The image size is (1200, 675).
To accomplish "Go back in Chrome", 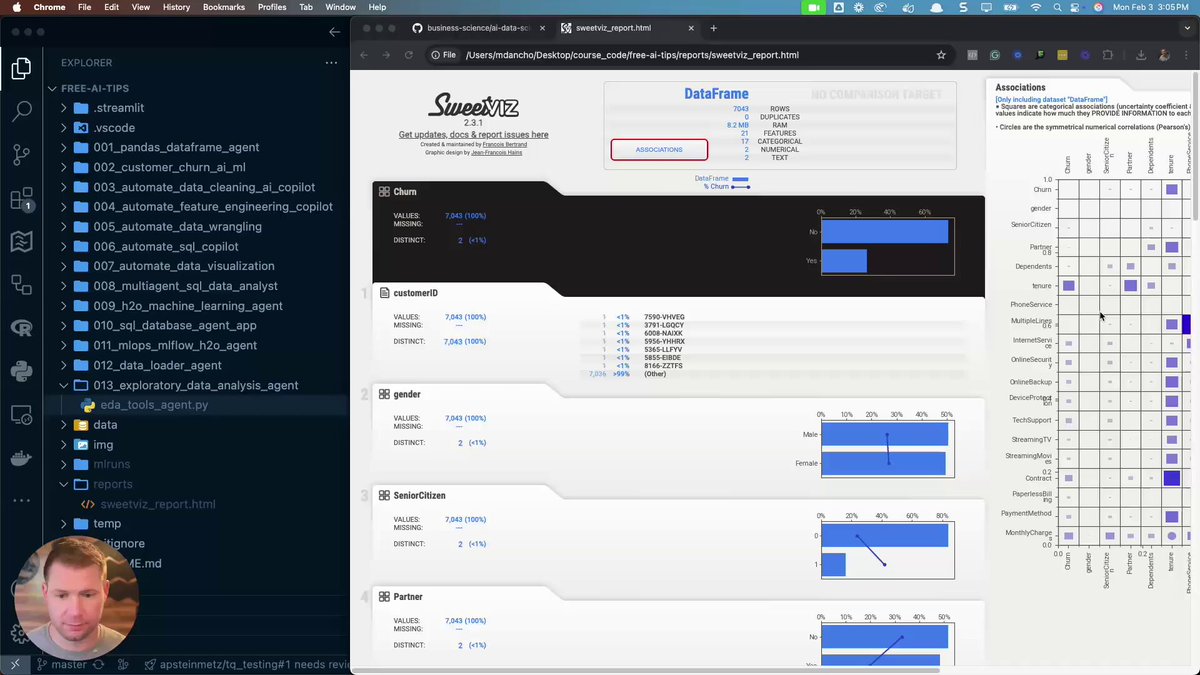I will (x=364, y=55).
